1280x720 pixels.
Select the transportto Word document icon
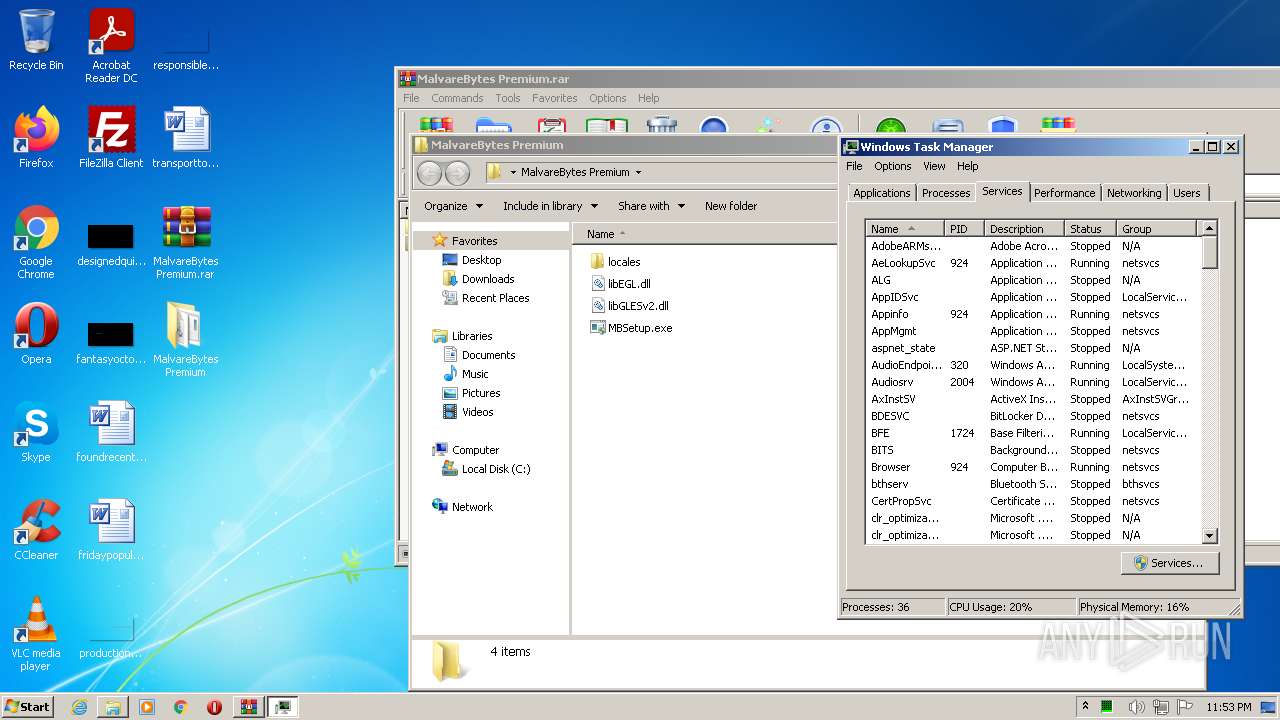click(x=186, y=137)
